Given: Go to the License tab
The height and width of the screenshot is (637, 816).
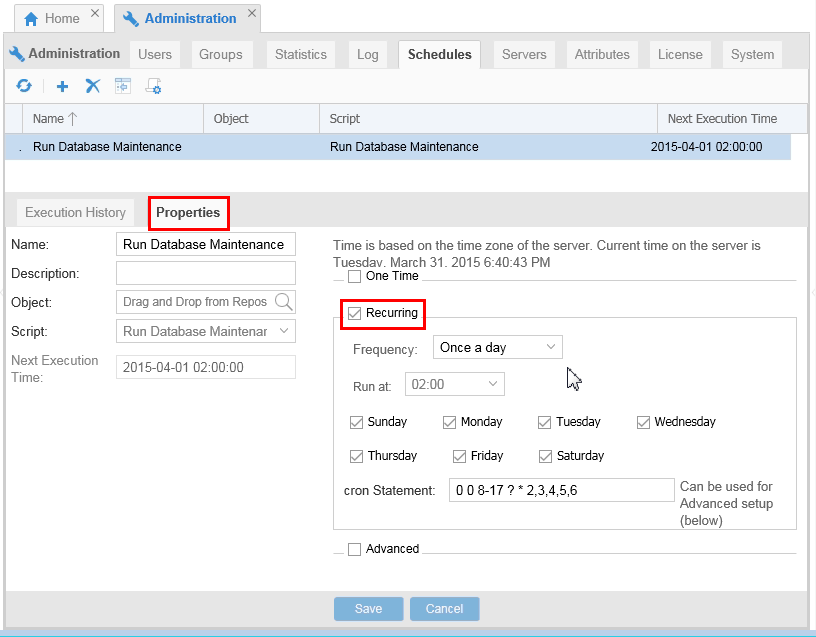Looking at the screenshot, I should [680, 55].
